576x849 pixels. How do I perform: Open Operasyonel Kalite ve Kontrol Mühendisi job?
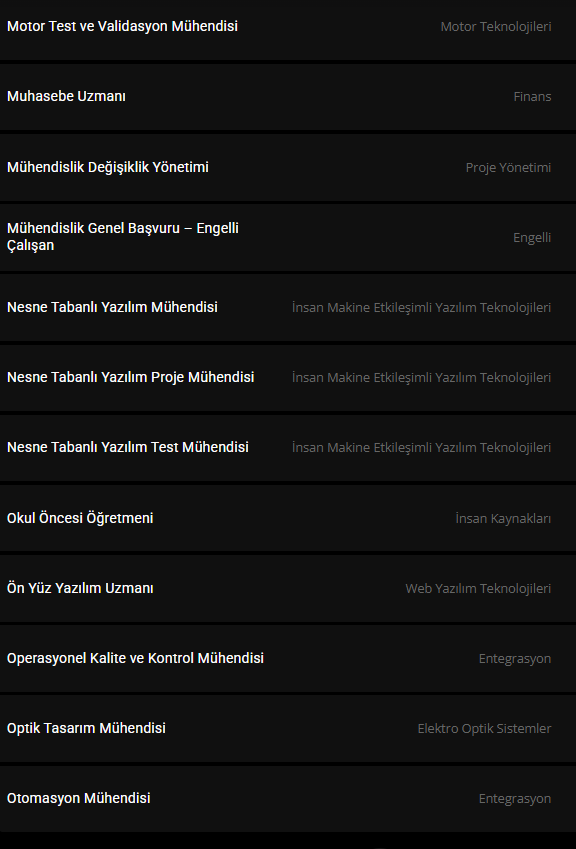point(288,658)
